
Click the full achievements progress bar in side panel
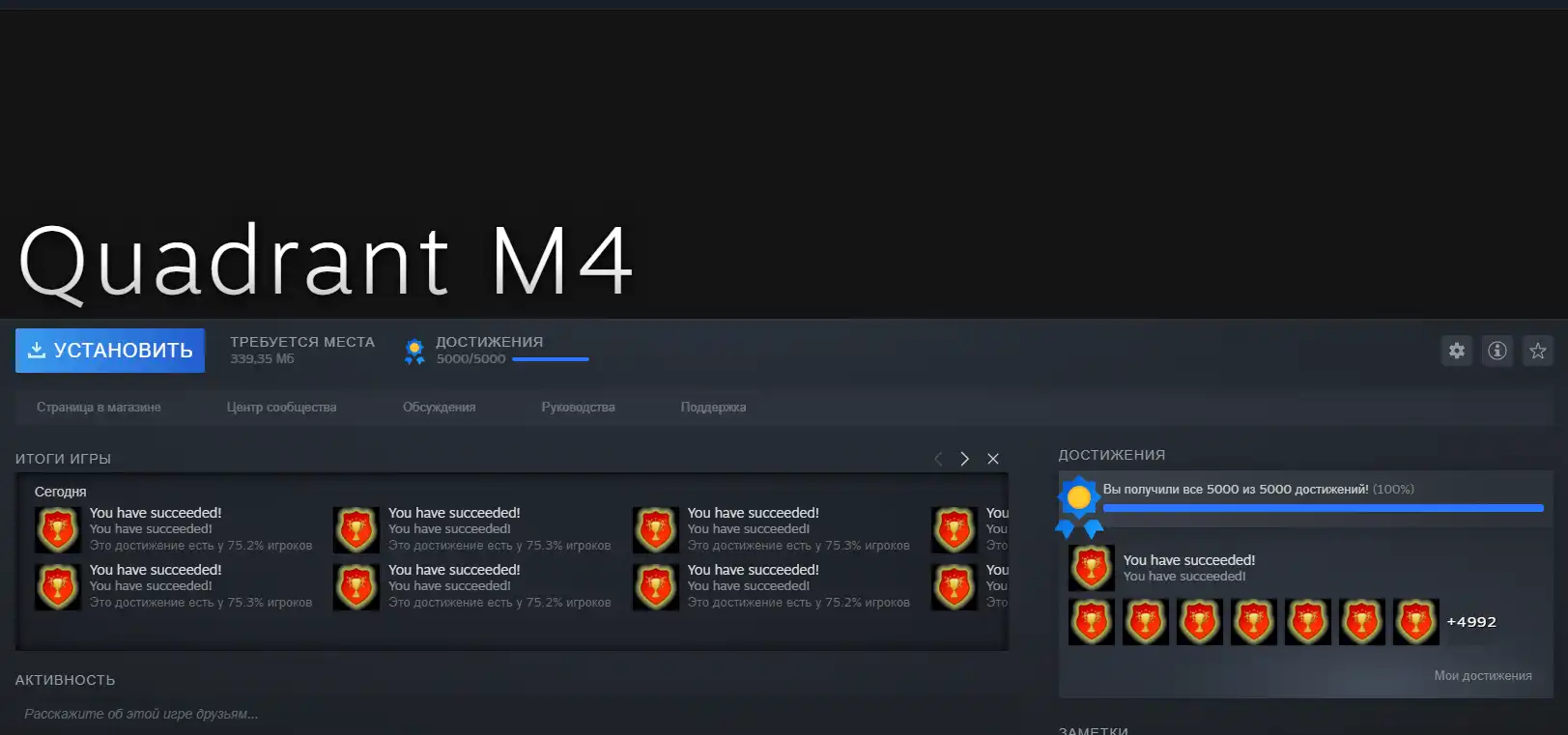click(1323, 508)
